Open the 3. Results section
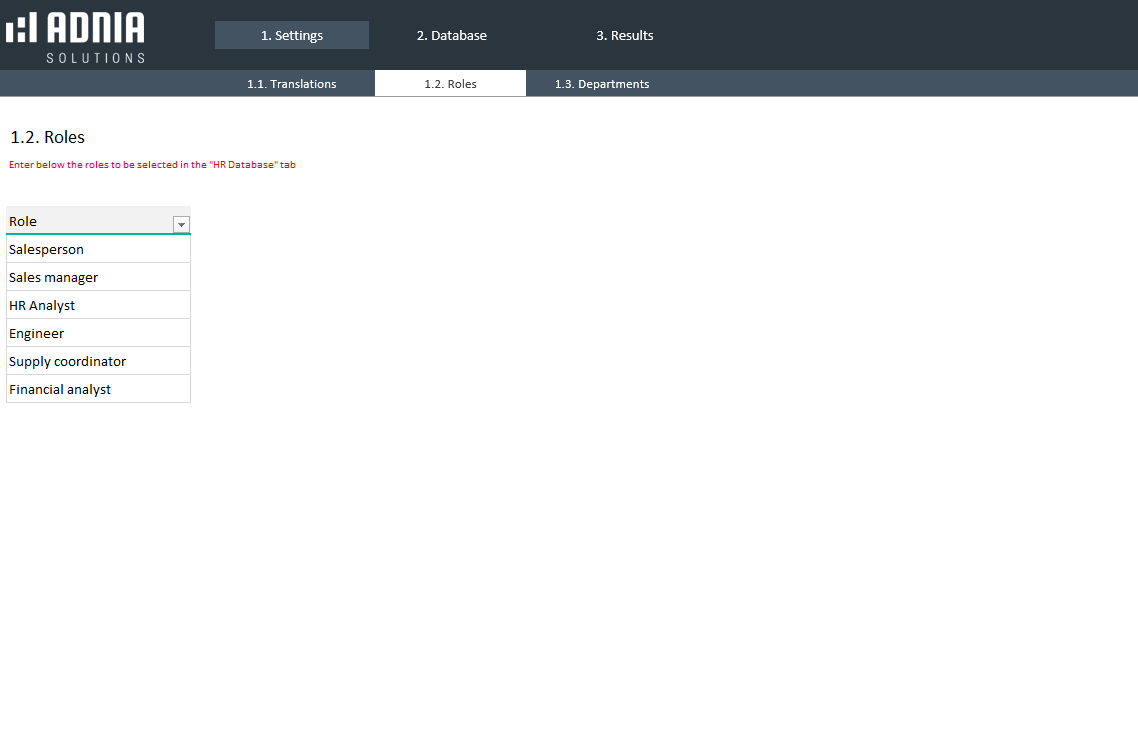 [624, 35]
